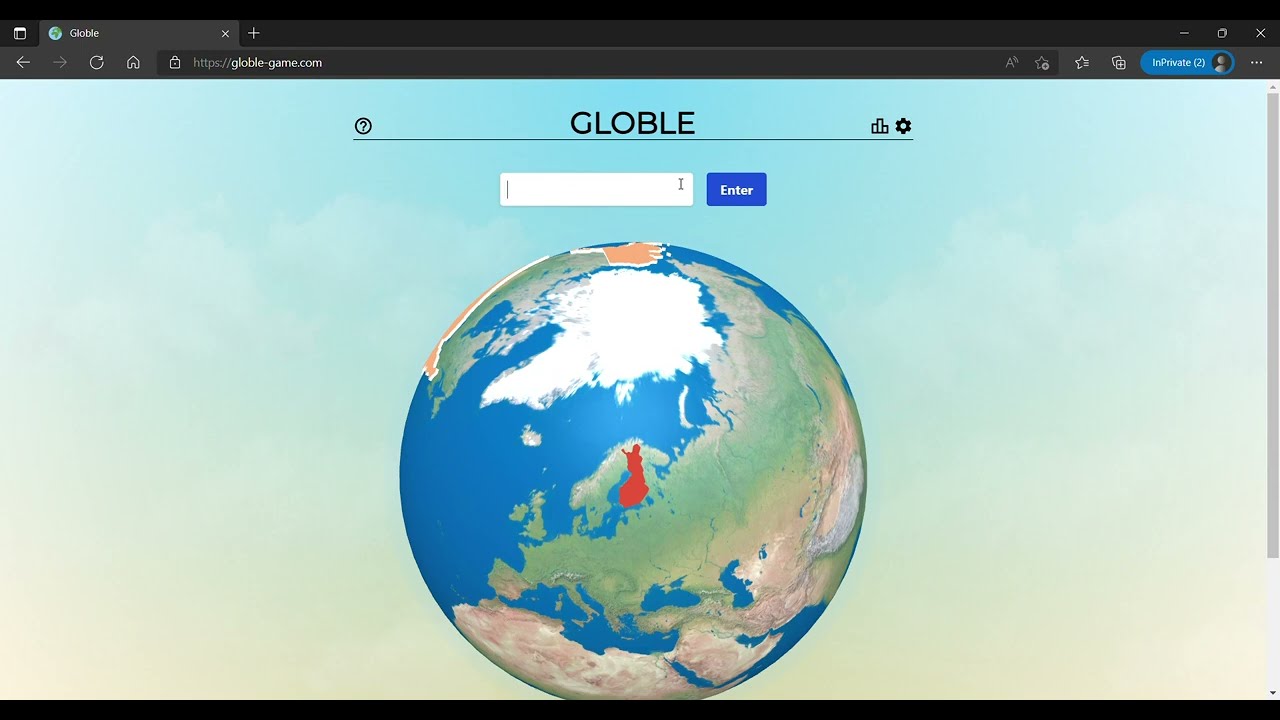Open the browser home icon
1280x720 pixels.
[x=133, y=62]
